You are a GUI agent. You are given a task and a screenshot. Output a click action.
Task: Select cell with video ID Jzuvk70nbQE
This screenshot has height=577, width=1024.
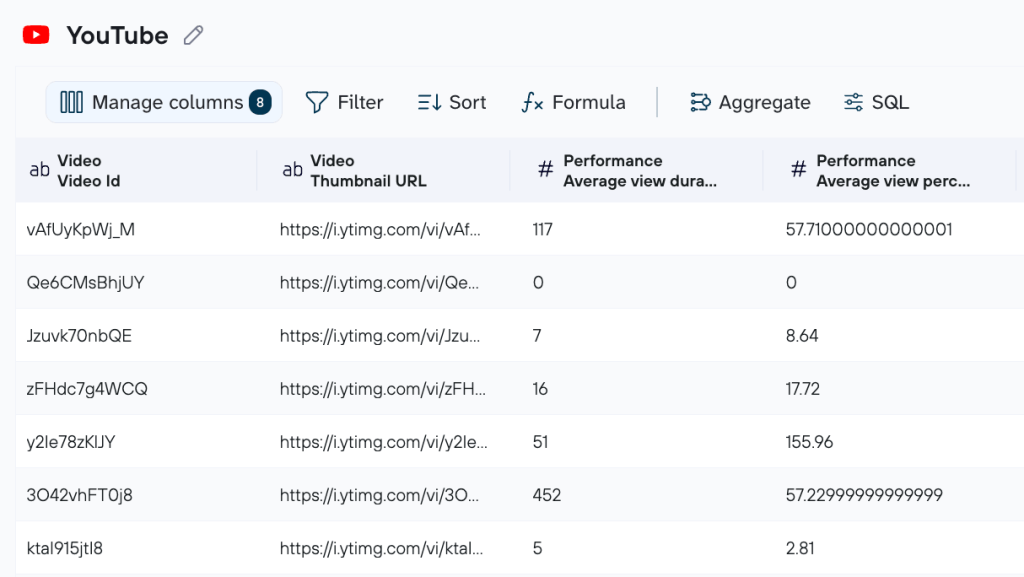click(x=136, y=335)
